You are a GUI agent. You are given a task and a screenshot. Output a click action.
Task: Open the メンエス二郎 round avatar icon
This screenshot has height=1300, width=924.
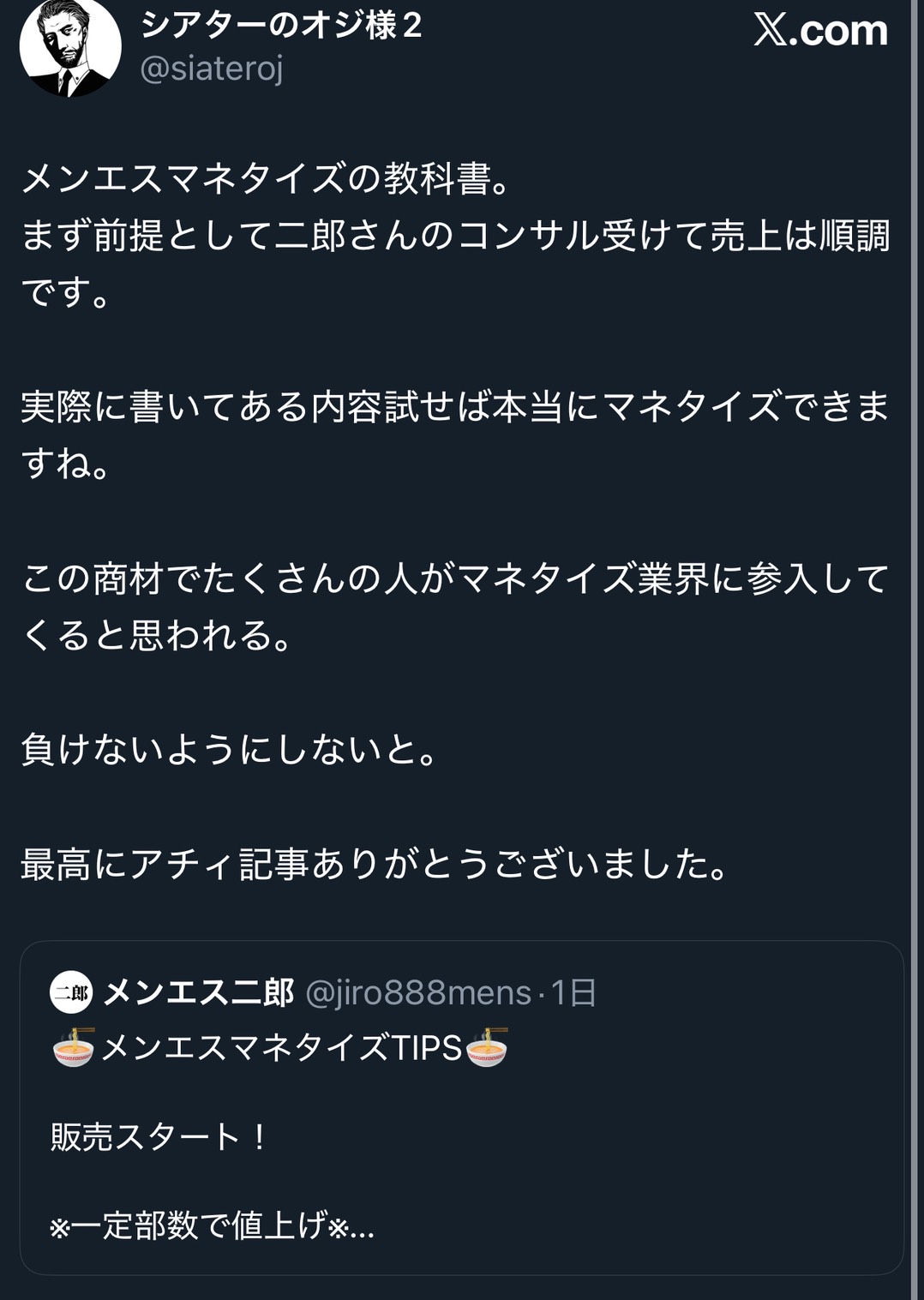[x=71, y=992]
